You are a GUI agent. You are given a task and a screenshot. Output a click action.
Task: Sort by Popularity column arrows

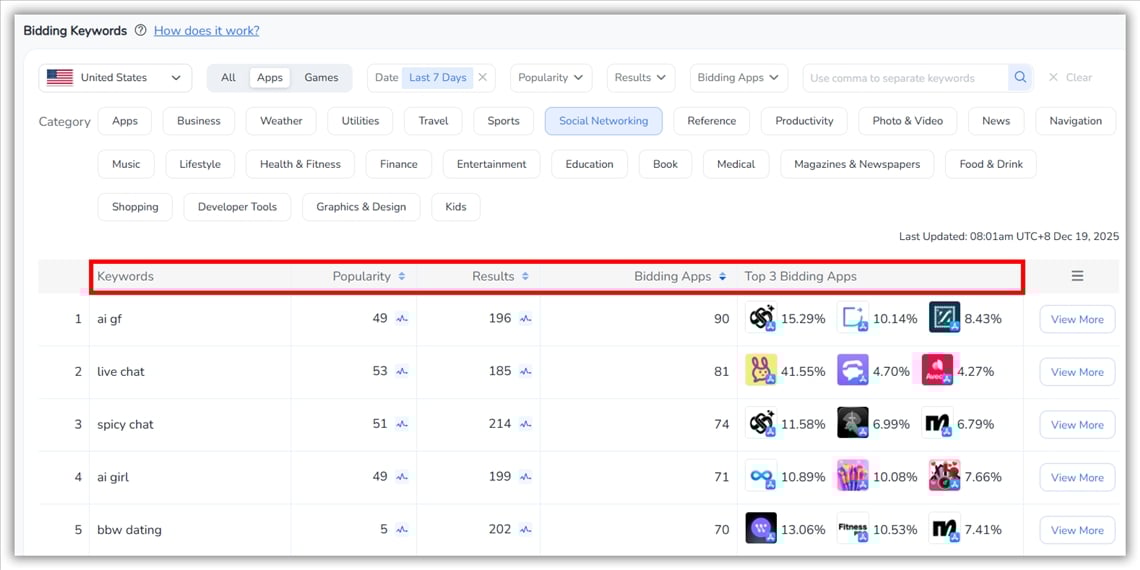[402, 277]
